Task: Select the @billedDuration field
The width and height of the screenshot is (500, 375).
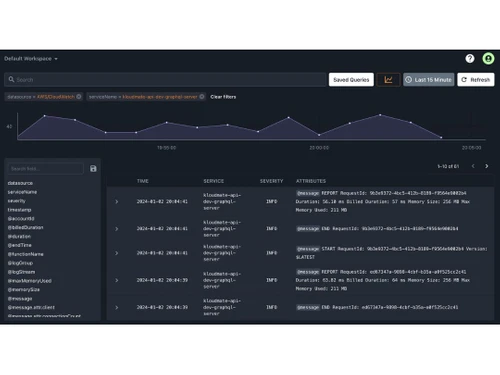Action: 26,227
